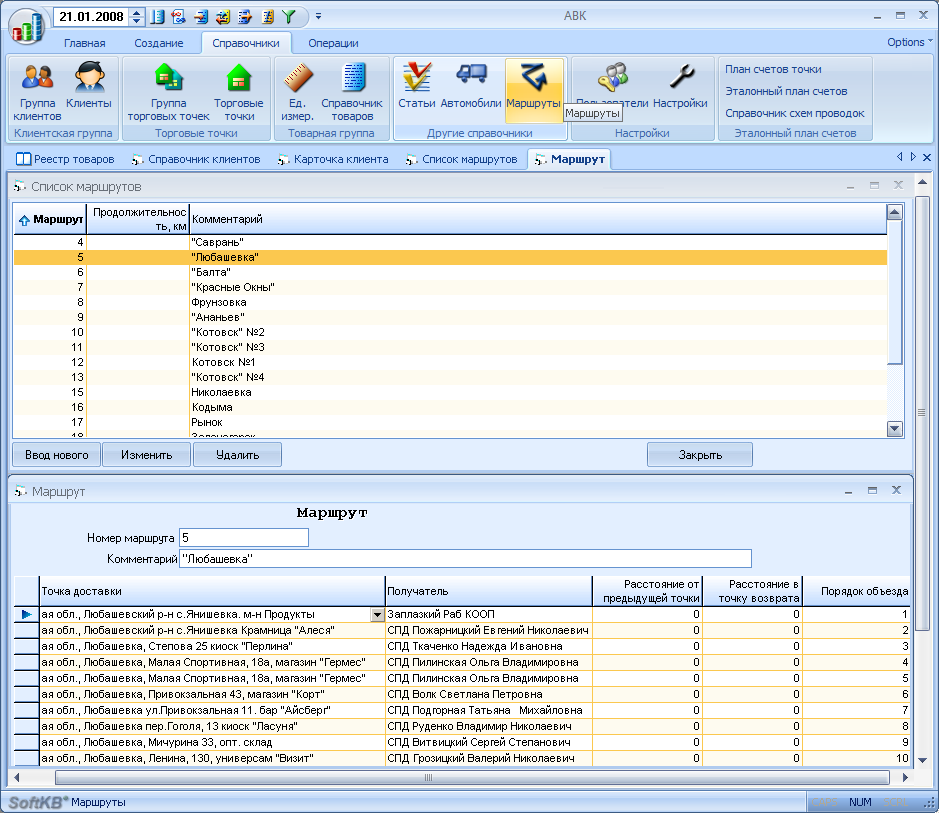Open the Точка доставки dropdown in first row

[x=377, y=614]
